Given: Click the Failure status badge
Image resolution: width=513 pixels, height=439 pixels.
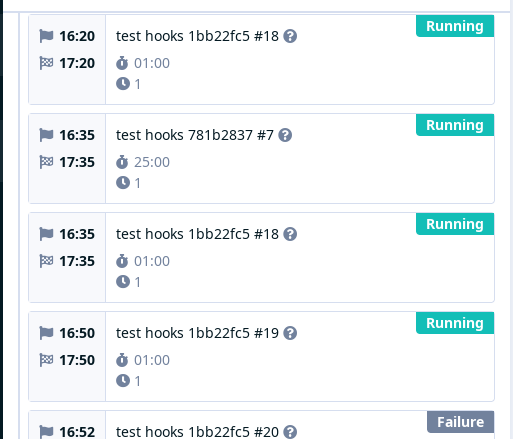Looking at the screenshot, I should point(460,422).
